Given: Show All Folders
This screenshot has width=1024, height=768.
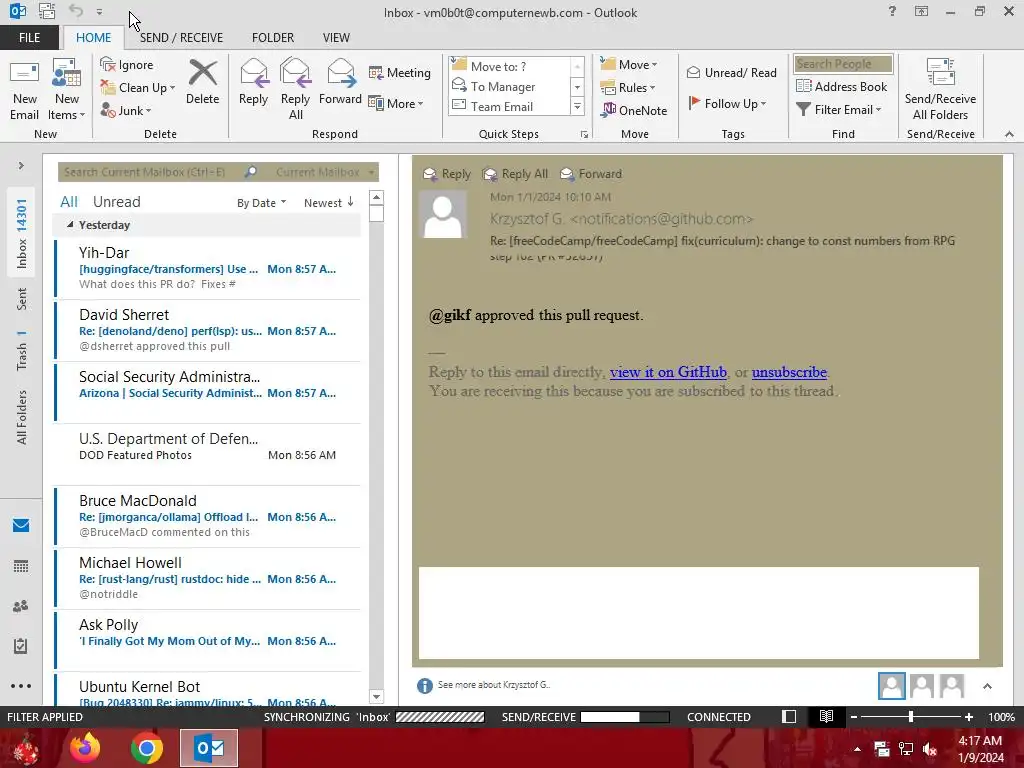Looking at the screenshot, I should pyautogui.click(x=22, y=418).
